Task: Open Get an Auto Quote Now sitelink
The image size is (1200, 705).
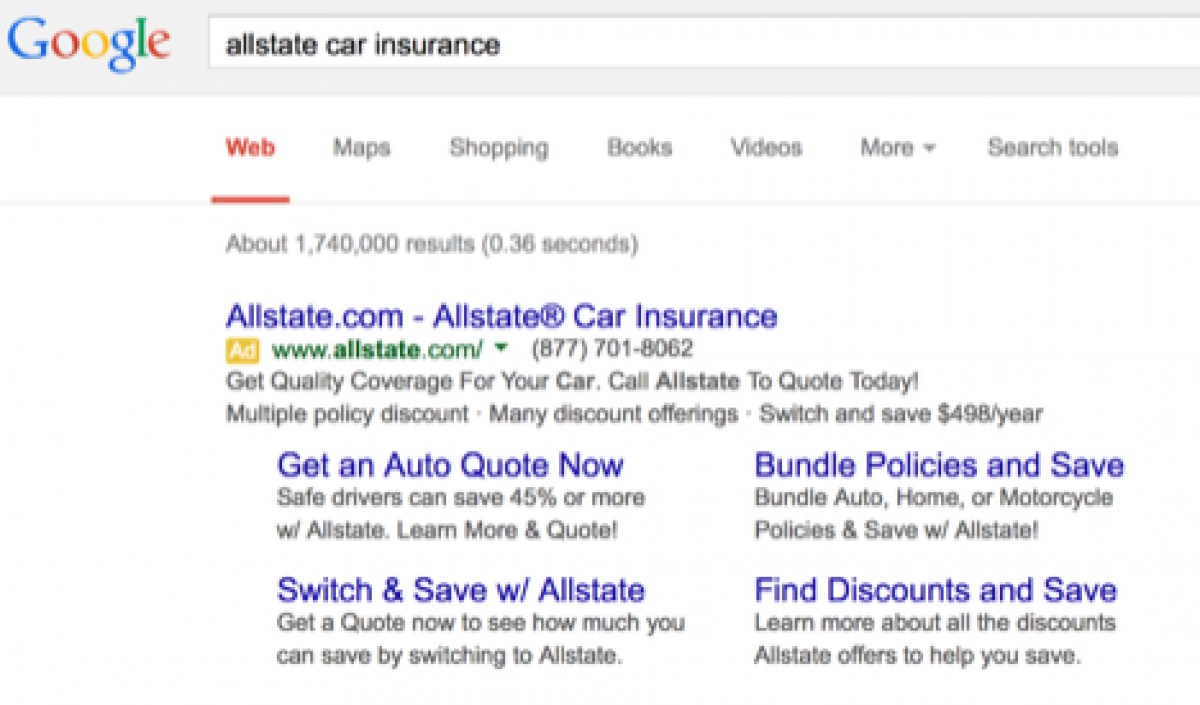Action: tap(450, 465)
